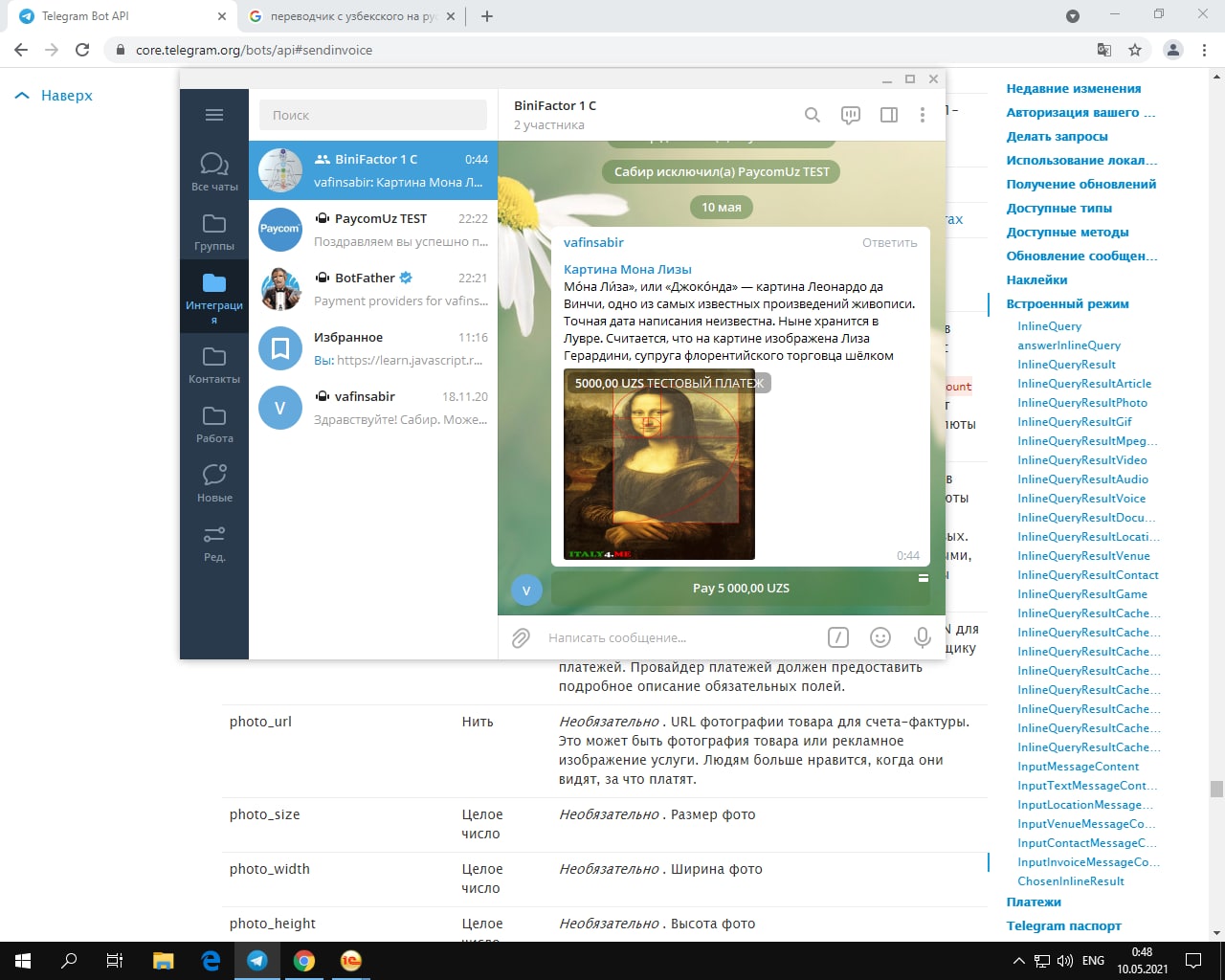Open the BiniFactor 1 C chat
Screen dimensions: 1225x980
[x=373, y=170]
